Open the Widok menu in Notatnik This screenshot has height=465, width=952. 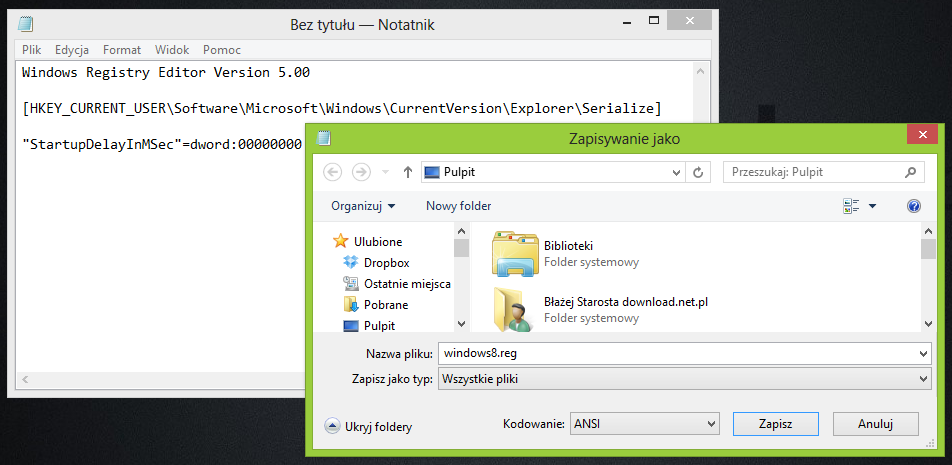pos(172,50)
